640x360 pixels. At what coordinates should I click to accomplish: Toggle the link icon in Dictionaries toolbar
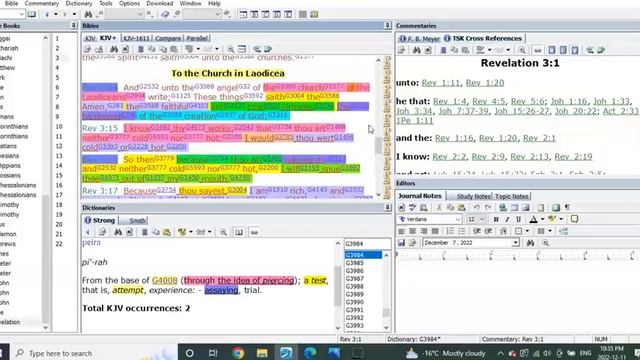click(254, 232)
